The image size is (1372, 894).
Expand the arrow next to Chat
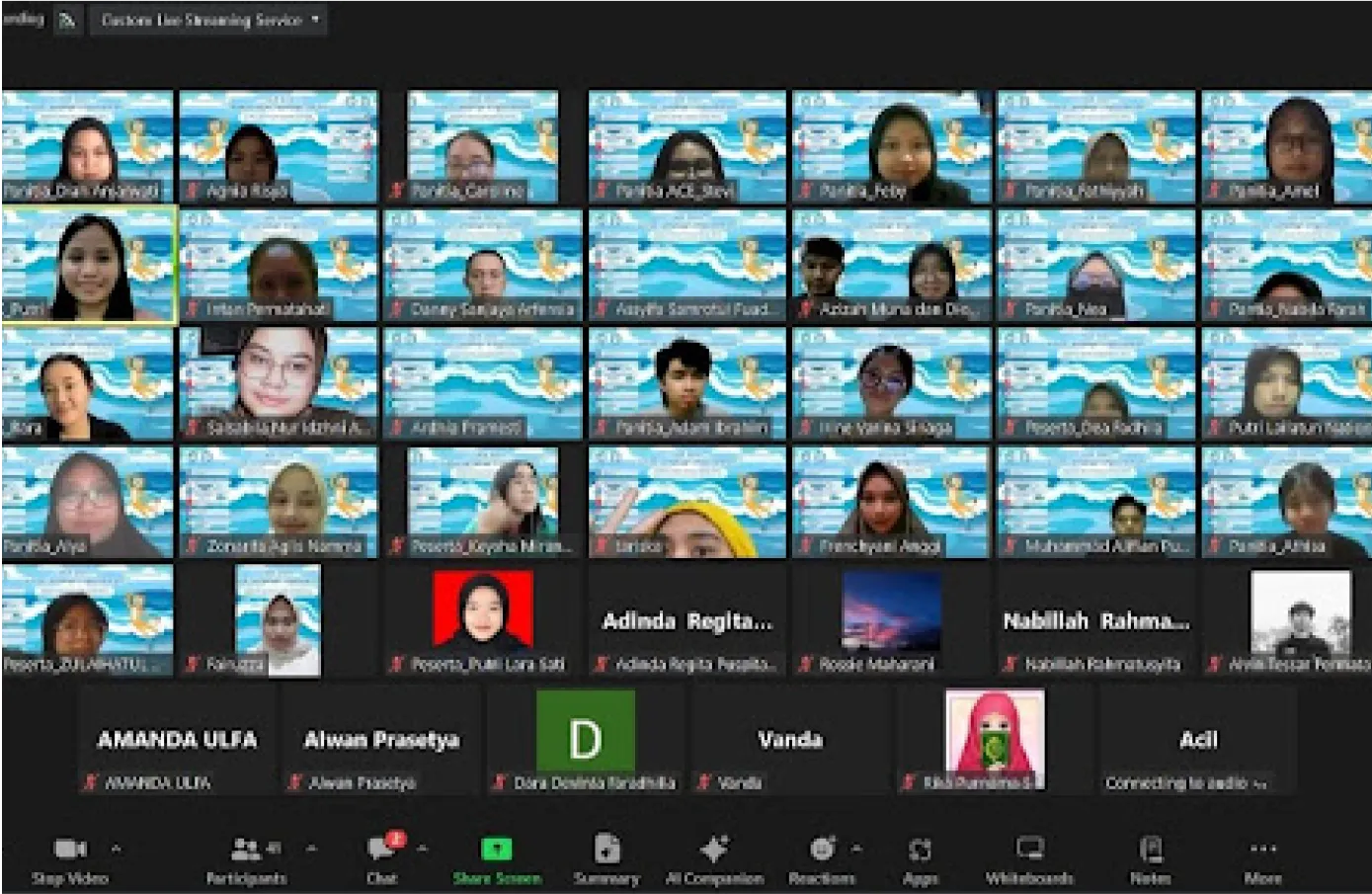[422, 848]
